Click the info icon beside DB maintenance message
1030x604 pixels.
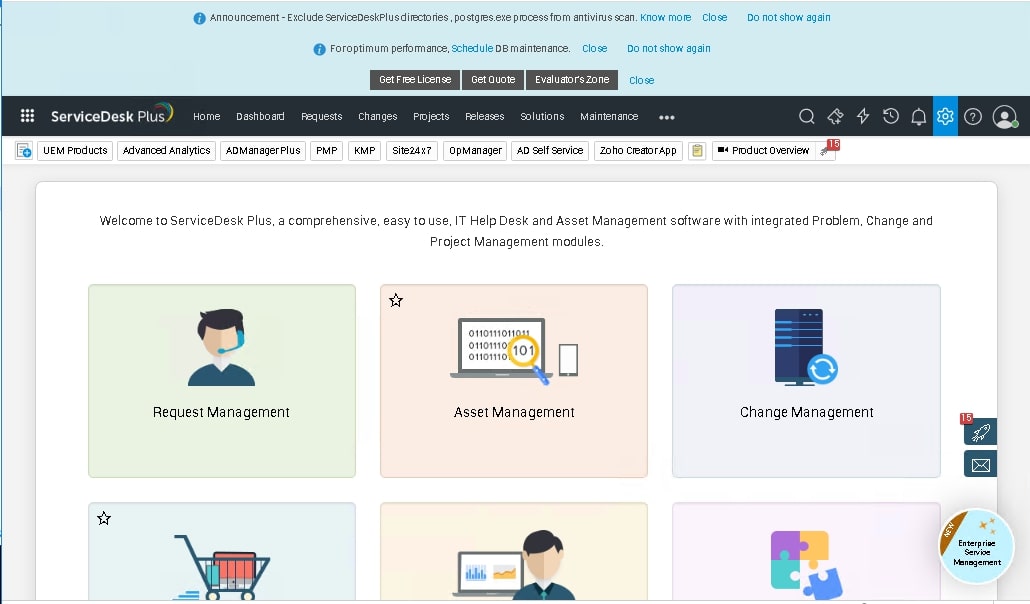coord(319,49)
